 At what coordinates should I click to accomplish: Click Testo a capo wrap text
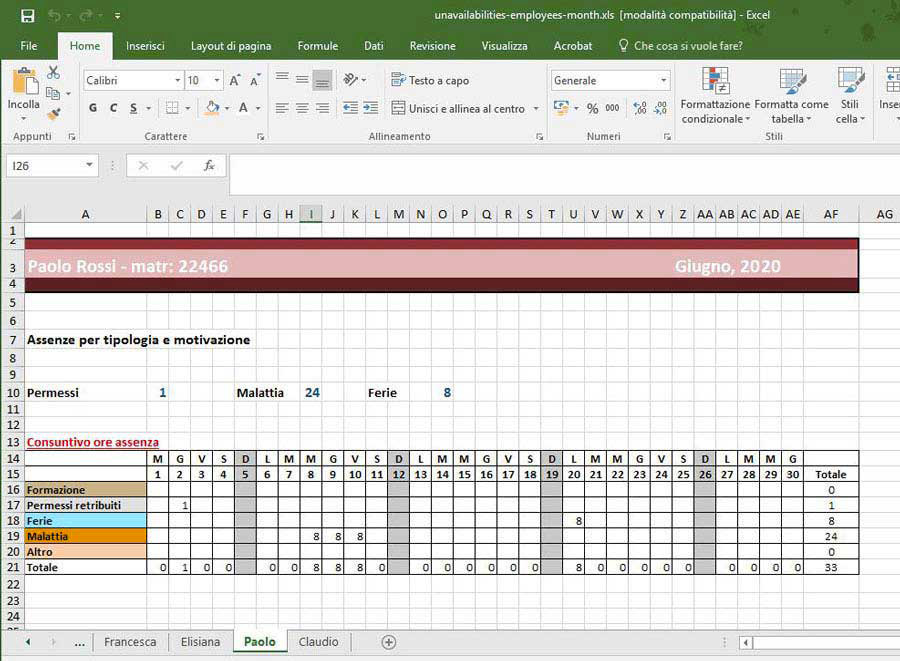pos(430,80)
